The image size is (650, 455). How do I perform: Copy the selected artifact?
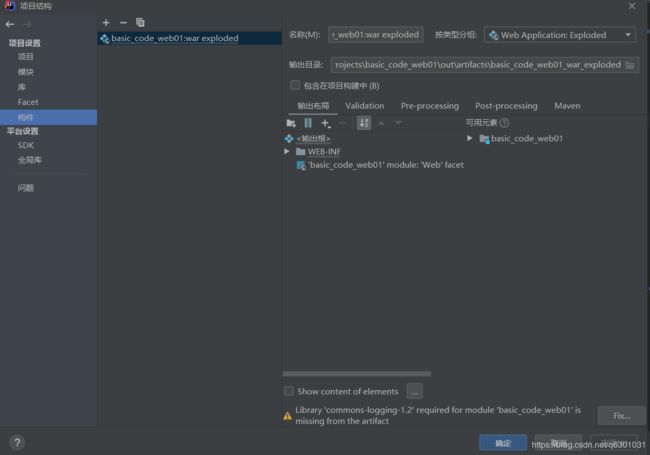pyautogui.click(x=140, y=22)
